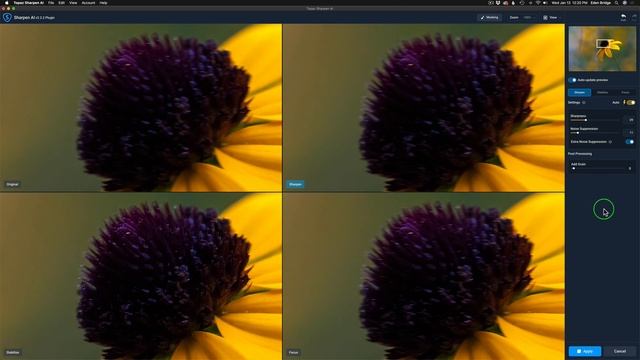This screenshot has width=640, height=360.
Task: Open the Account menu
Action: pos(88,3)
